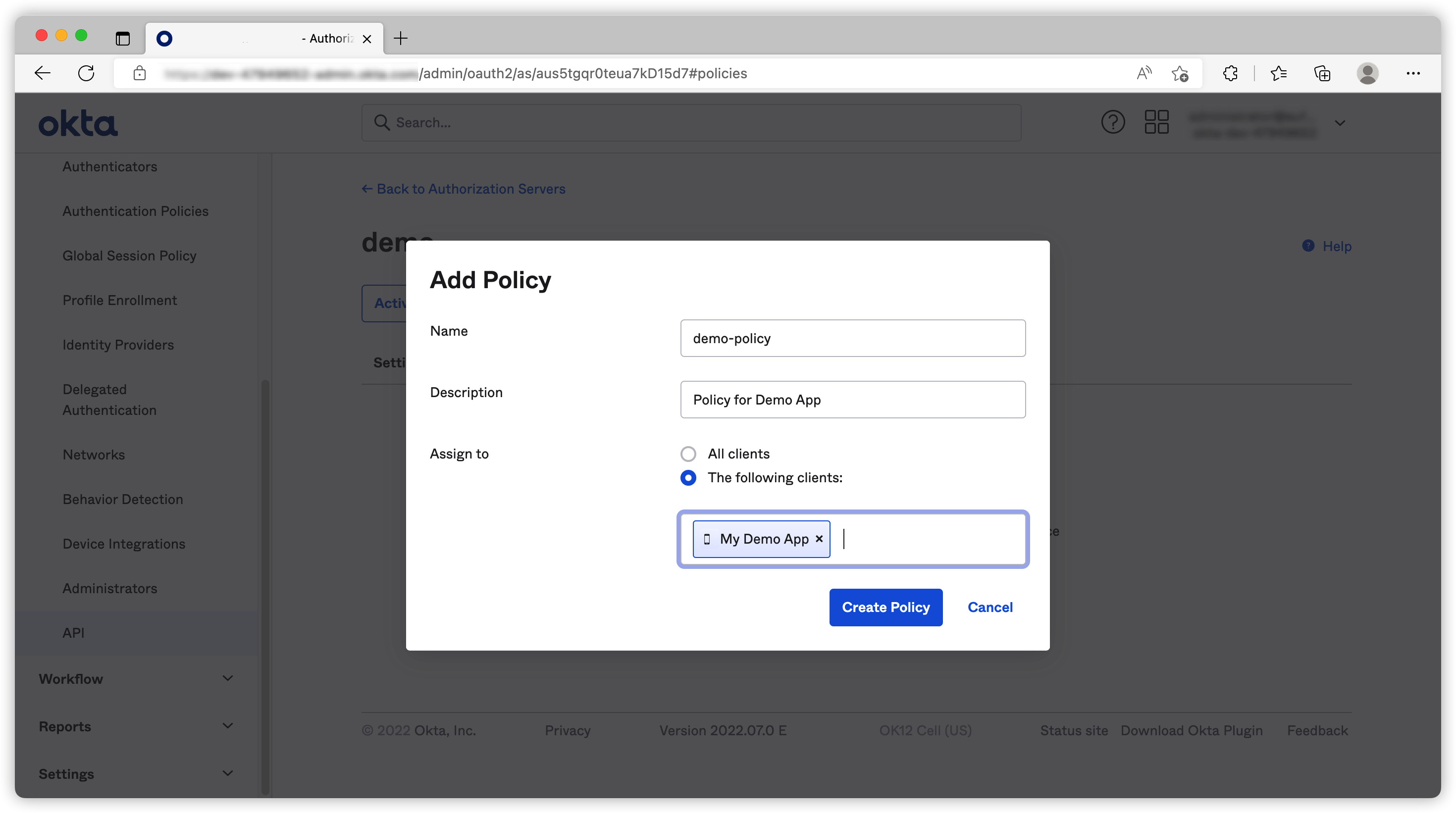Expand the Settings sidebar section

[136, 773]
